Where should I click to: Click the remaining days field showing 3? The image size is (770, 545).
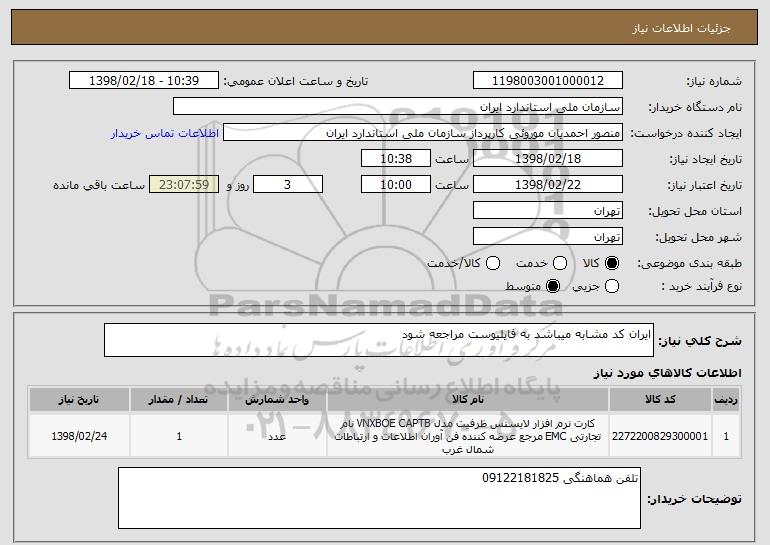click(x=288, y=185)
